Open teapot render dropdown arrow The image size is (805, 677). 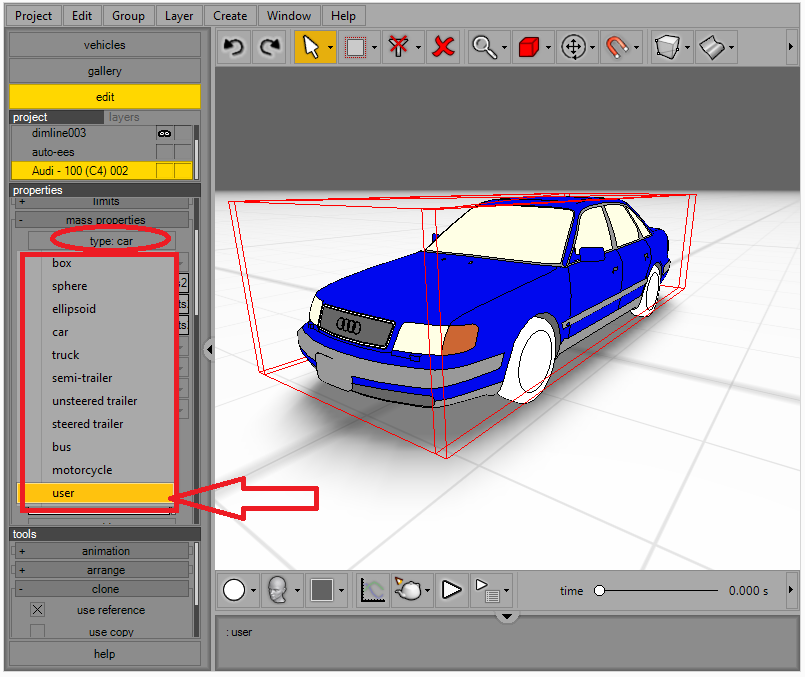pyautogui.click(x=427, y=591)
